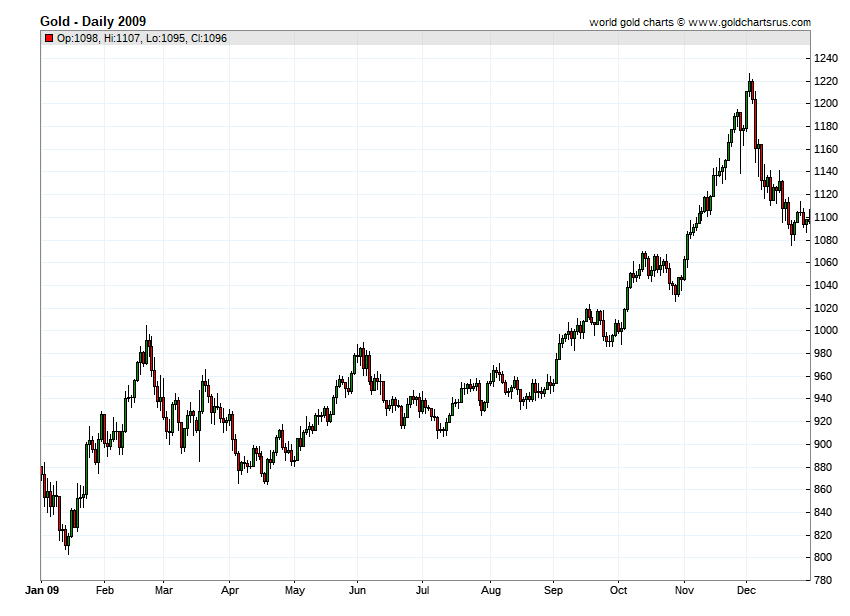
Task: Click the 880 price axis label
Action: coord(823,467)
